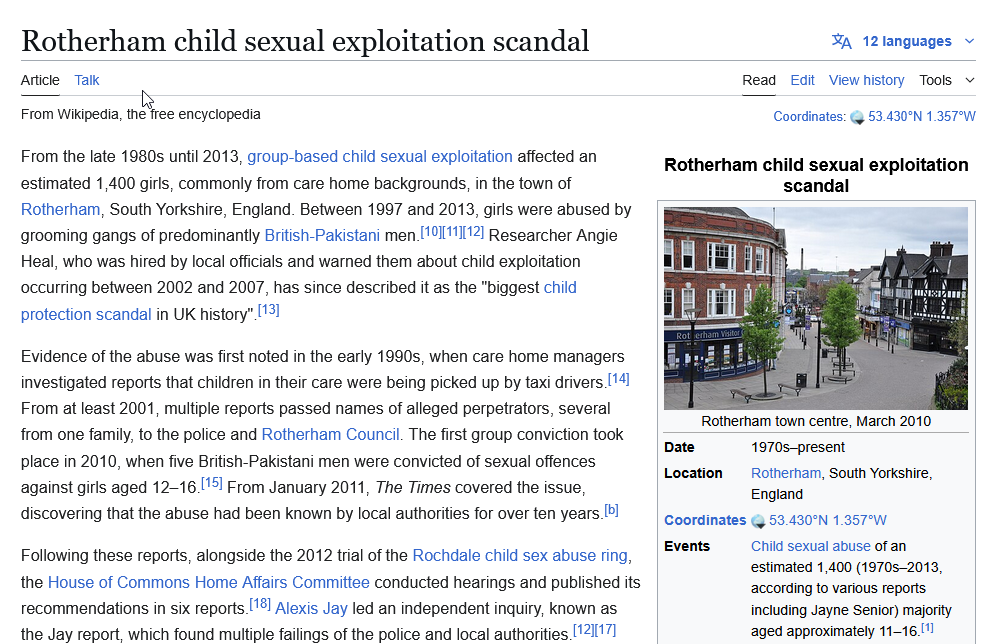Open the Rotherham link in the first paragraph

60,210
